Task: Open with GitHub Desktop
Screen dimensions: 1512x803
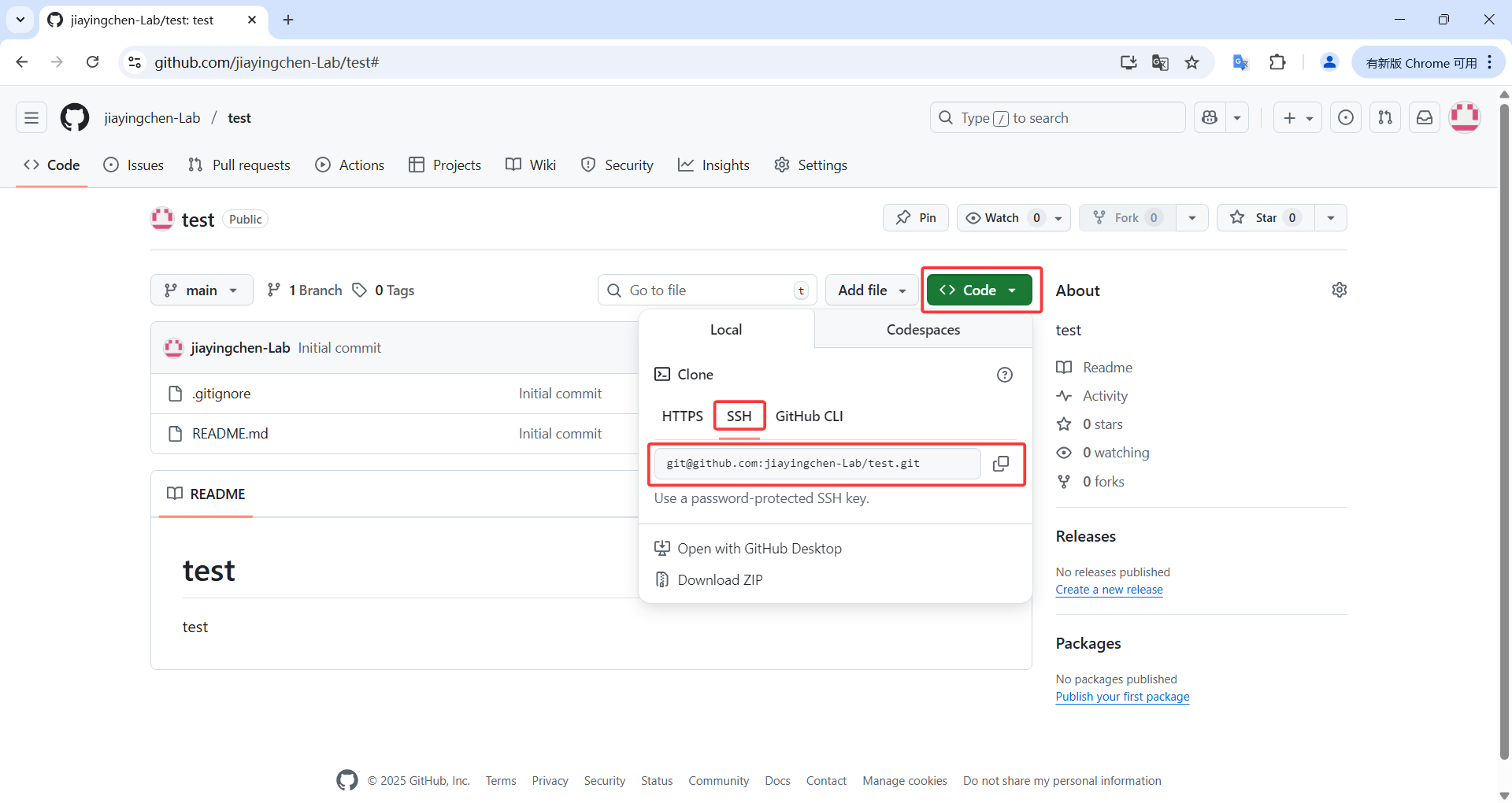Action: point(748,549)
